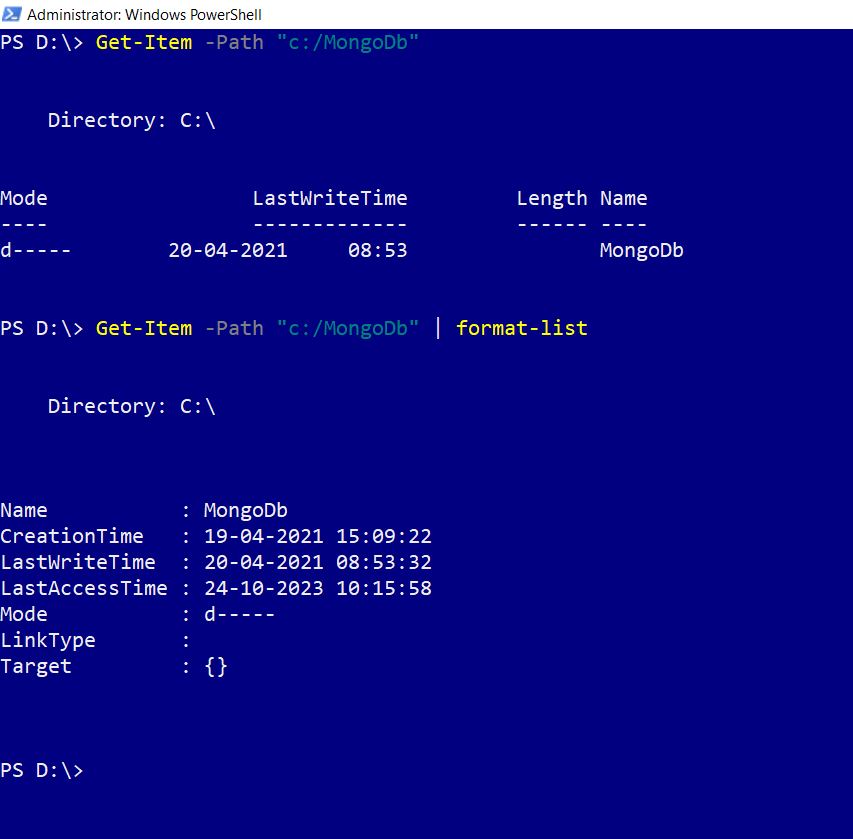The width and height of the screenshot is (853, 839).
Task: Click the Length column header
Action: pyautogui.click(x=551, y=198)
